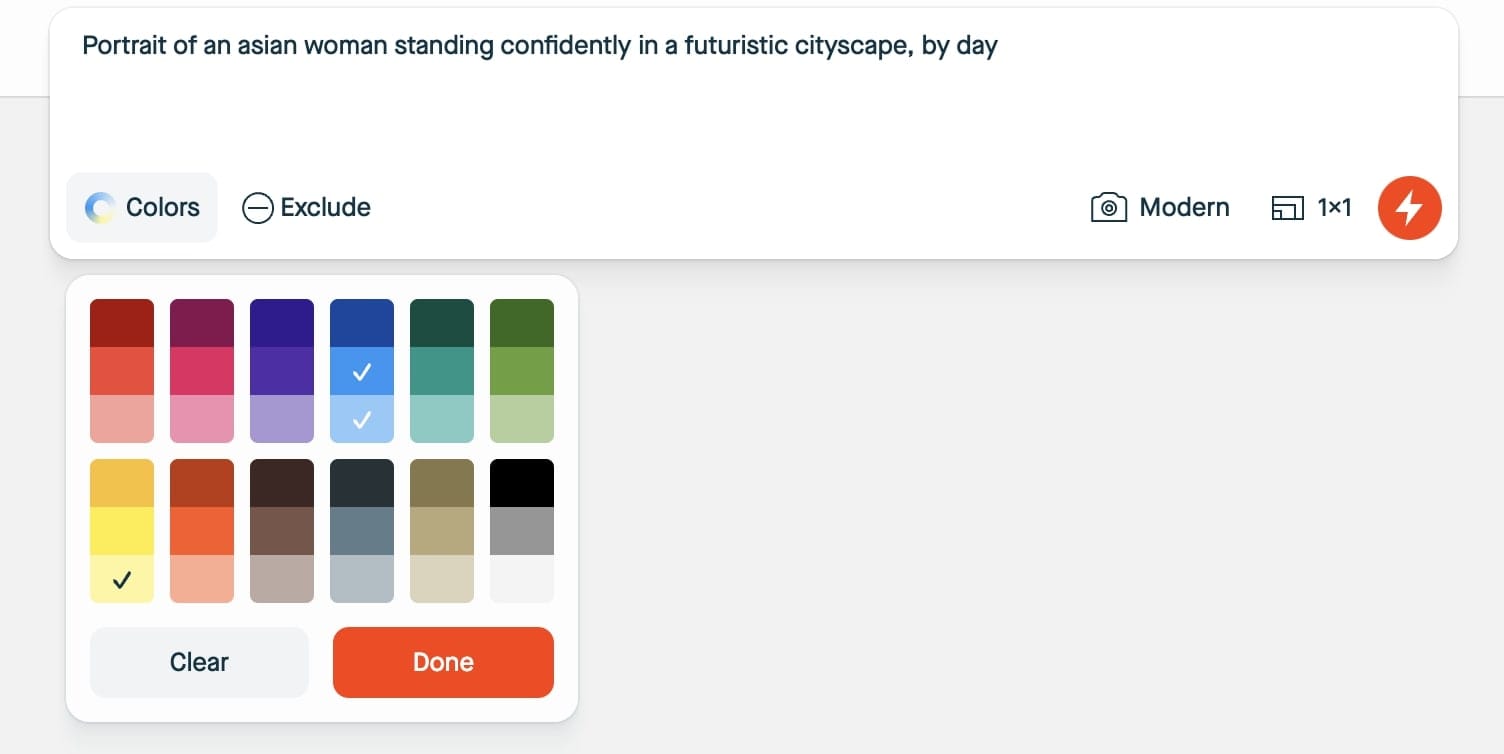Open the Exclude option

pos(325,208)
